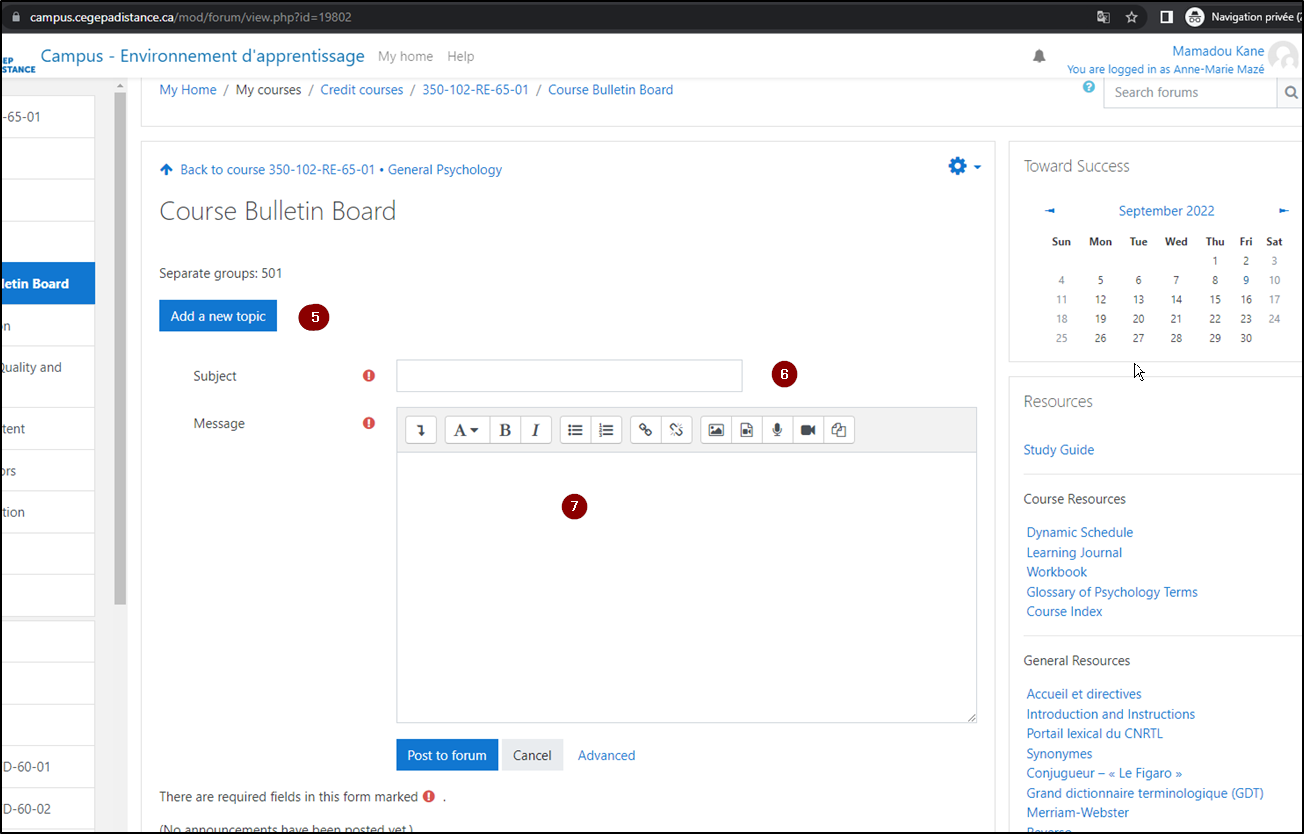Toggle bold formatting in message editor
Screen dimensions: 1304x834
coord(505,430)
